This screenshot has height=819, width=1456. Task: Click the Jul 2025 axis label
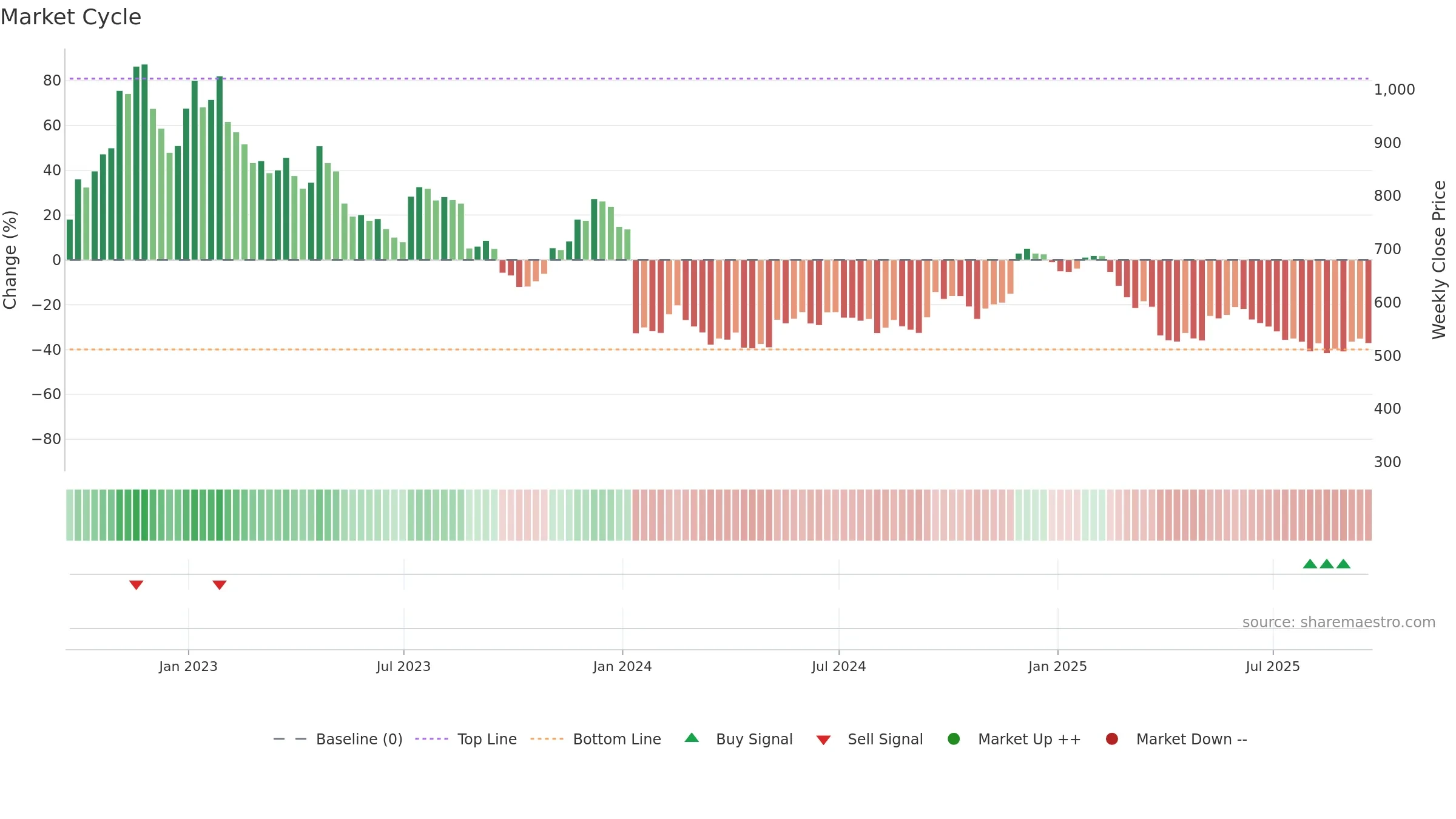point(1273,666)
